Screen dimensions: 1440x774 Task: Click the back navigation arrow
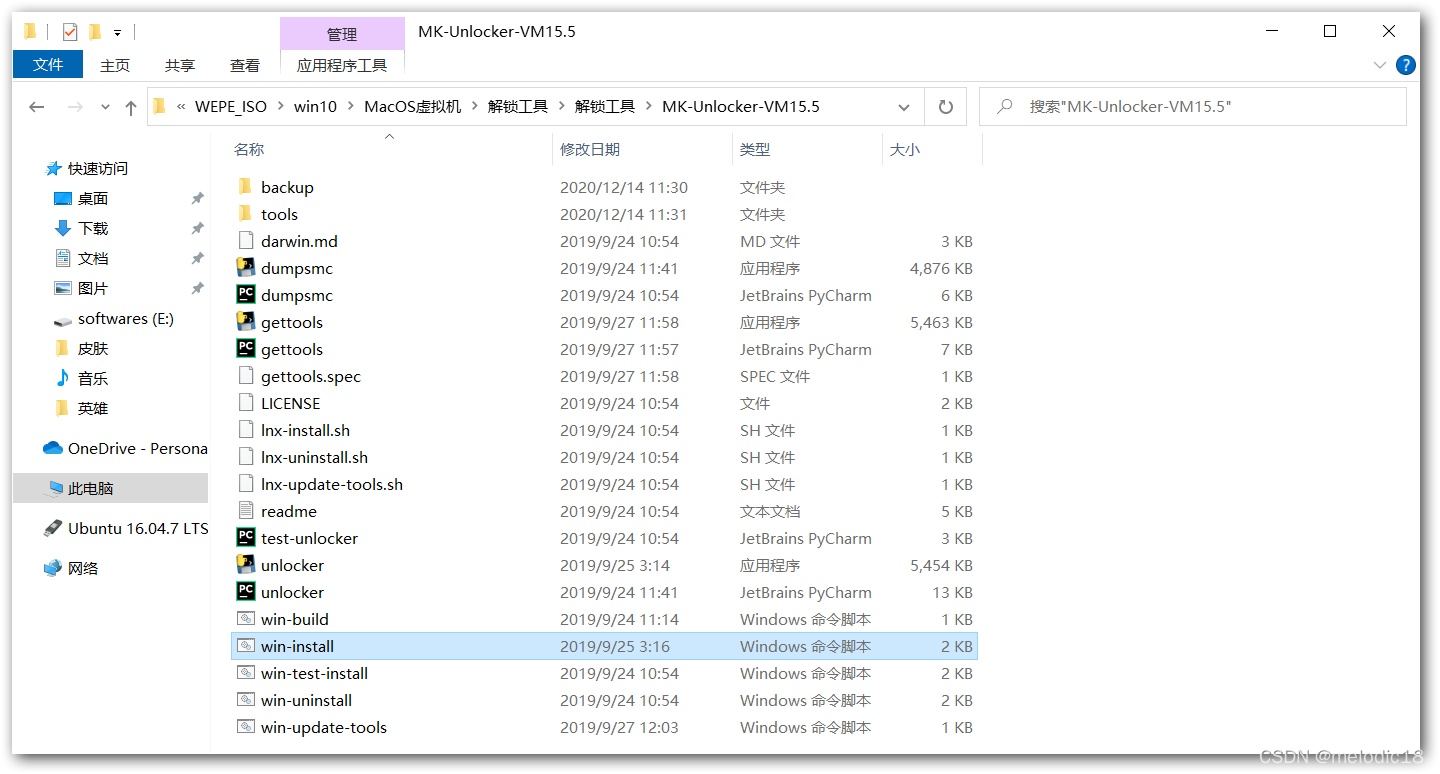37,106
